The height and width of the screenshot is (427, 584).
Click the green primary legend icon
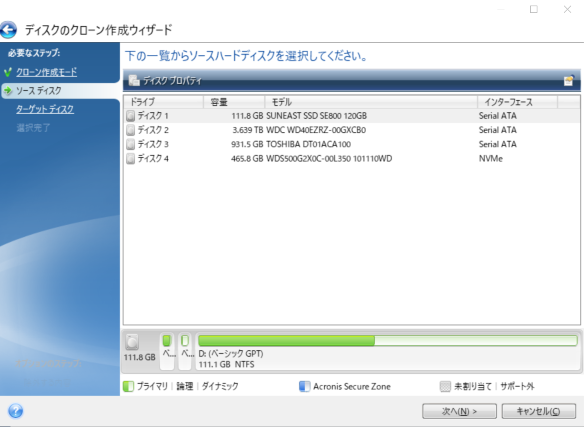coord(128,386)
